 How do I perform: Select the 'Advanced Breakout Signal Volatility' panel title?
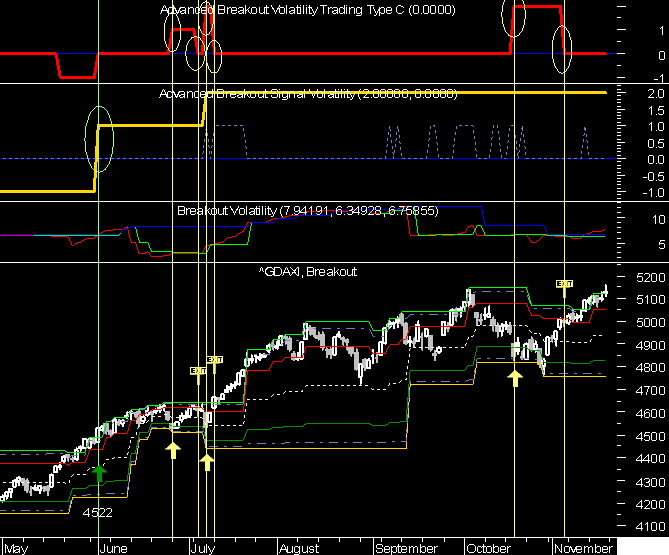tap(308, 93)
